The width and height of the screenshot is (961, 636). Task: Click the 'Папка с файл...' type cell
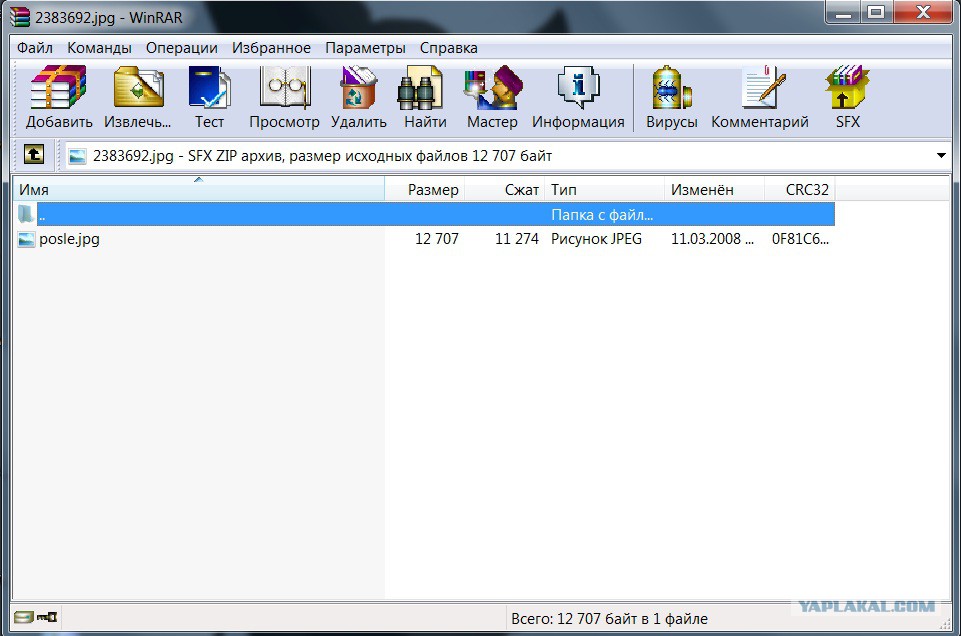coord(602,215)
